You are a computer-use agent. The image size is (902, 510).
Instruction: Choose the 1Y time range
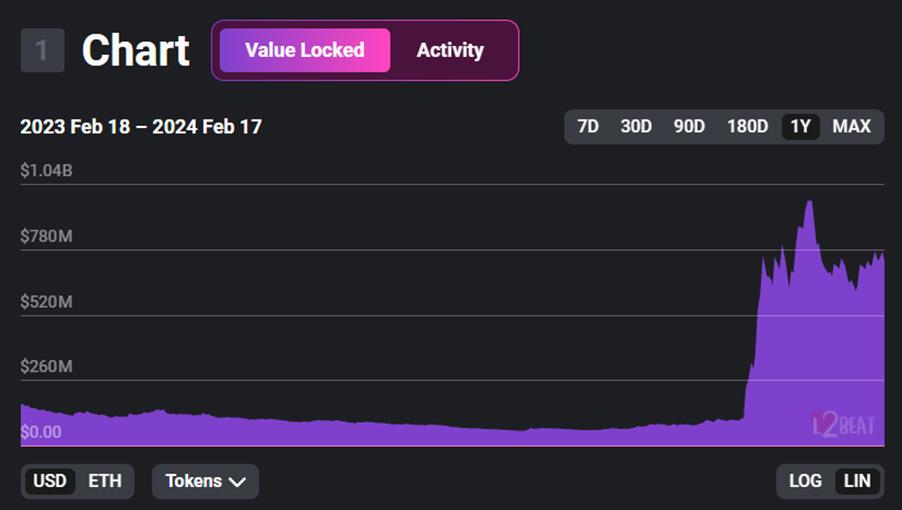800,126
